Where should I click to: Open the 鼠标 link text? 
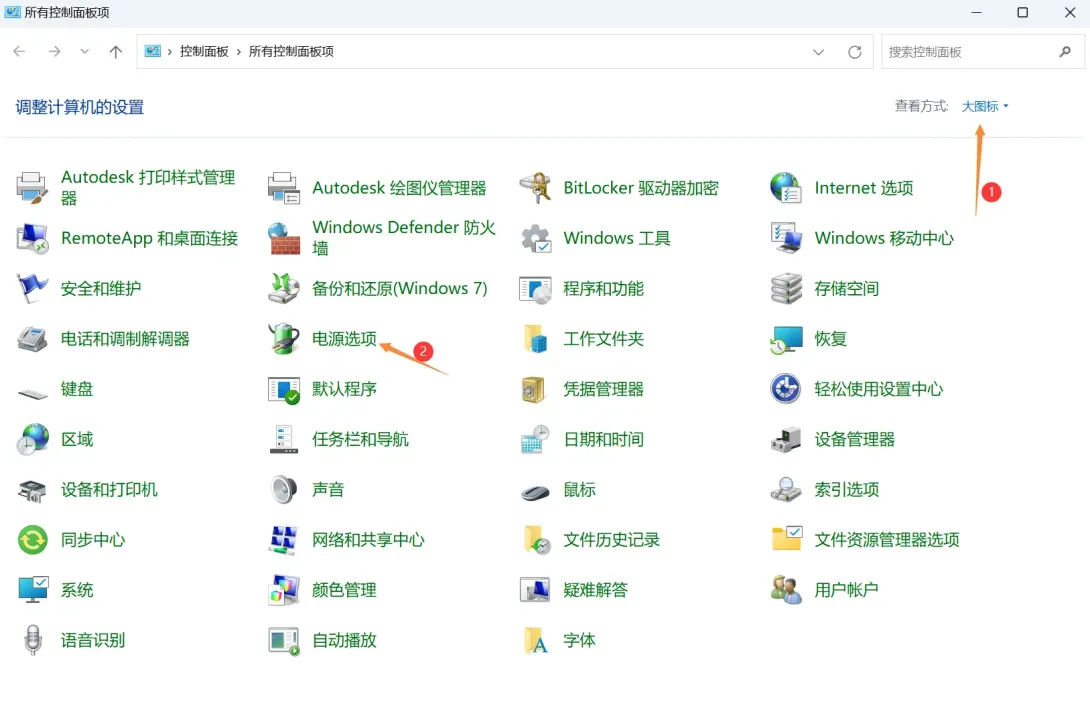point(580,490)
